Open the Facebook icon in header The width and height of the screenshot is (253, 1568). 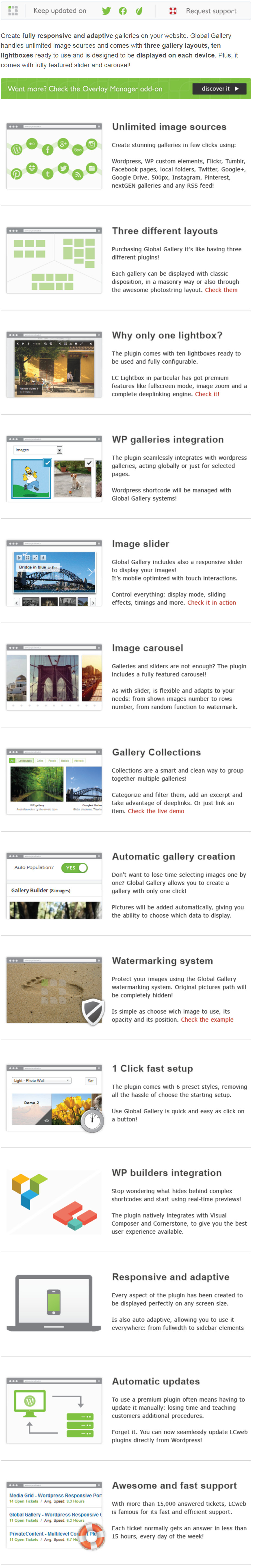pos(123,10)
